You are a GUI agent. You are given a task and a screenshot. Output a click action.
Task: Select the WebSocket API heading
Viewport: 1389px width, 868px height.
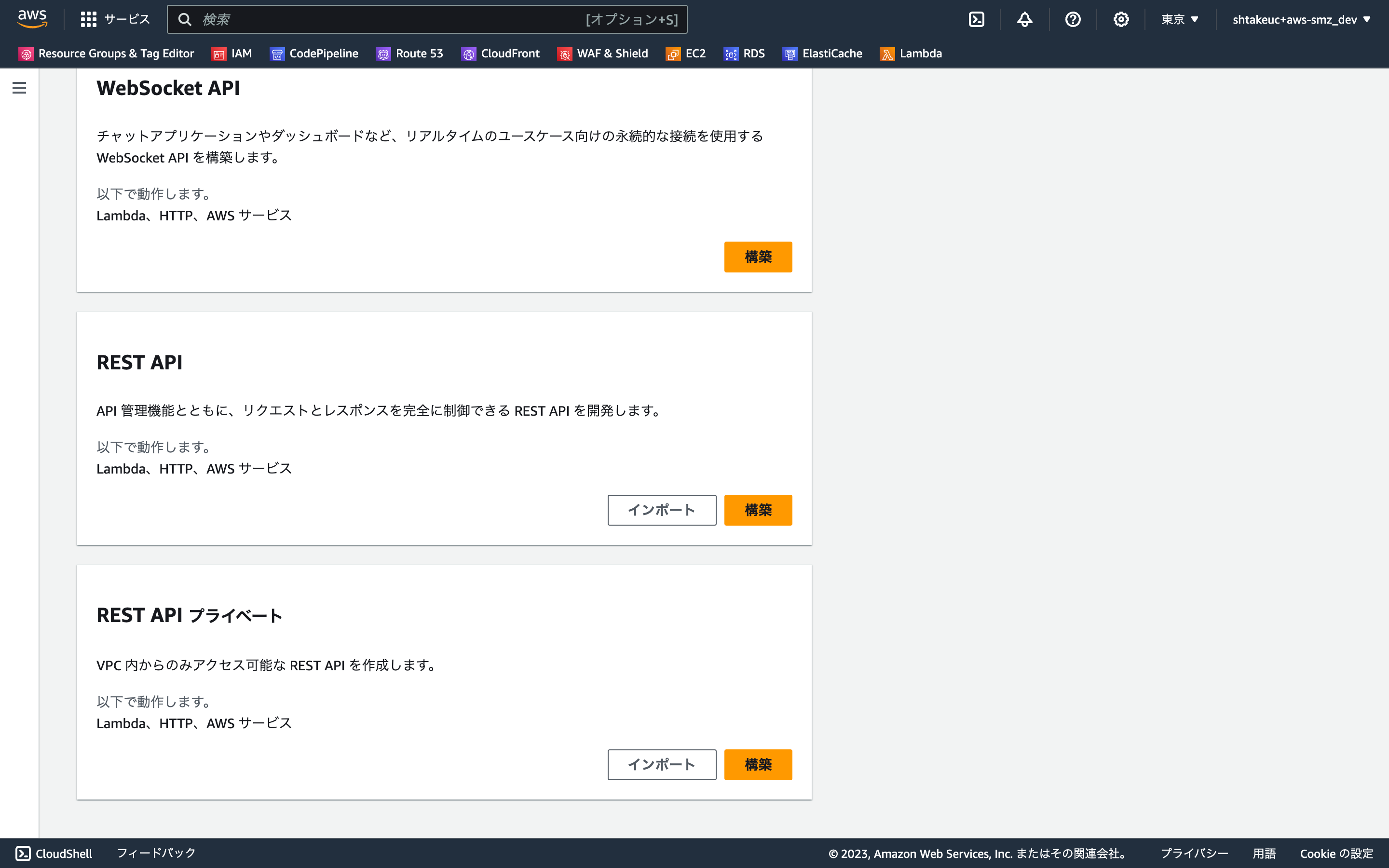click(168, 88)
